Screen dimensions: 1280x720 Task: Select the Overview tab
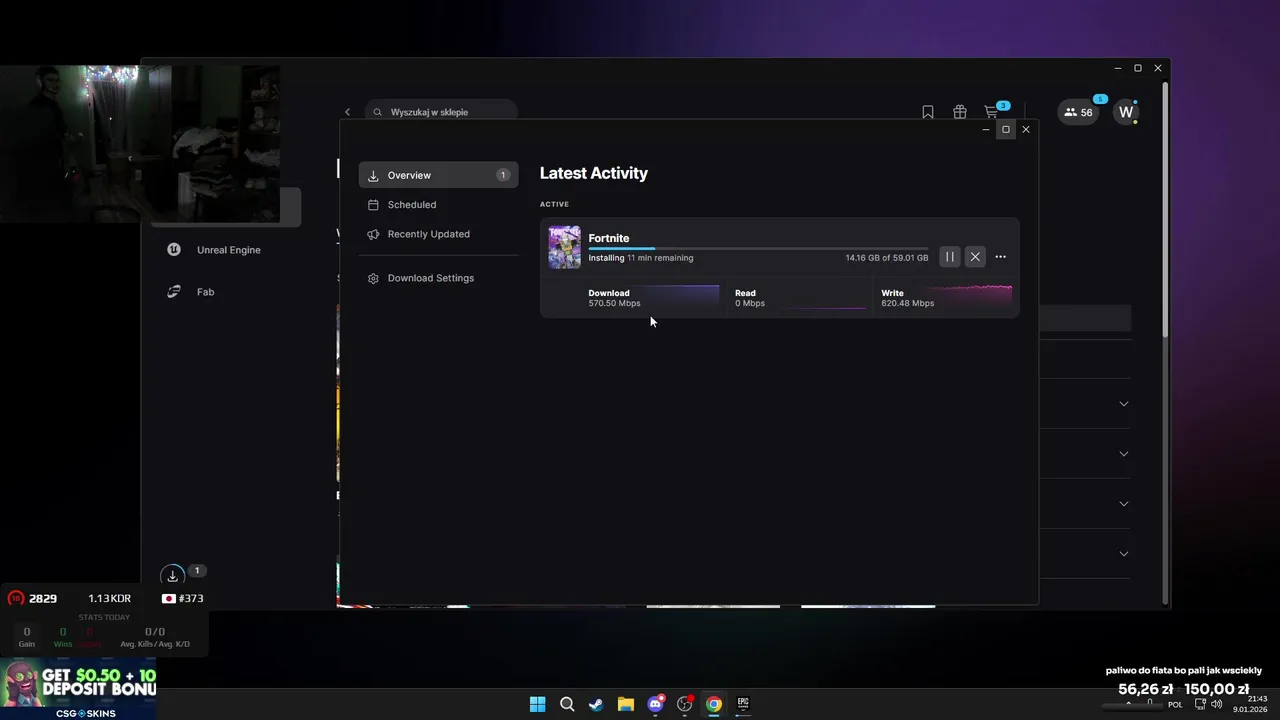pos(438,175)
